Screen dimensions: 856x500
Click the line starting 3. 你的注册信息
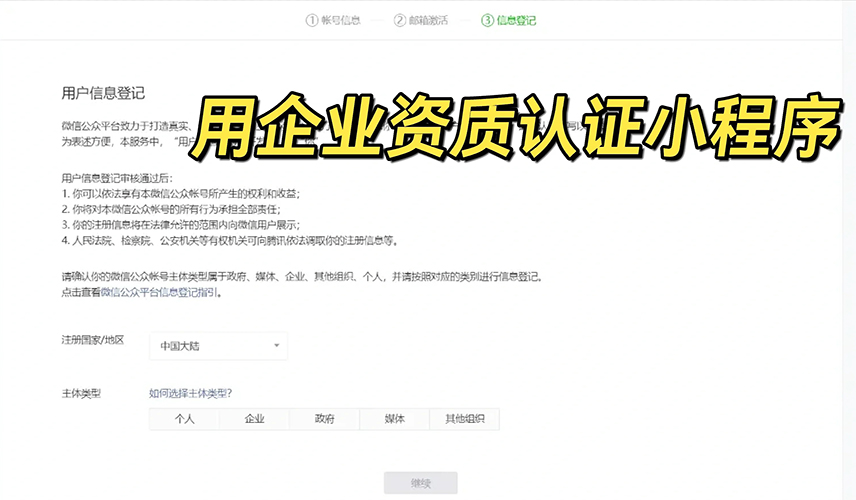pos(180,225)
